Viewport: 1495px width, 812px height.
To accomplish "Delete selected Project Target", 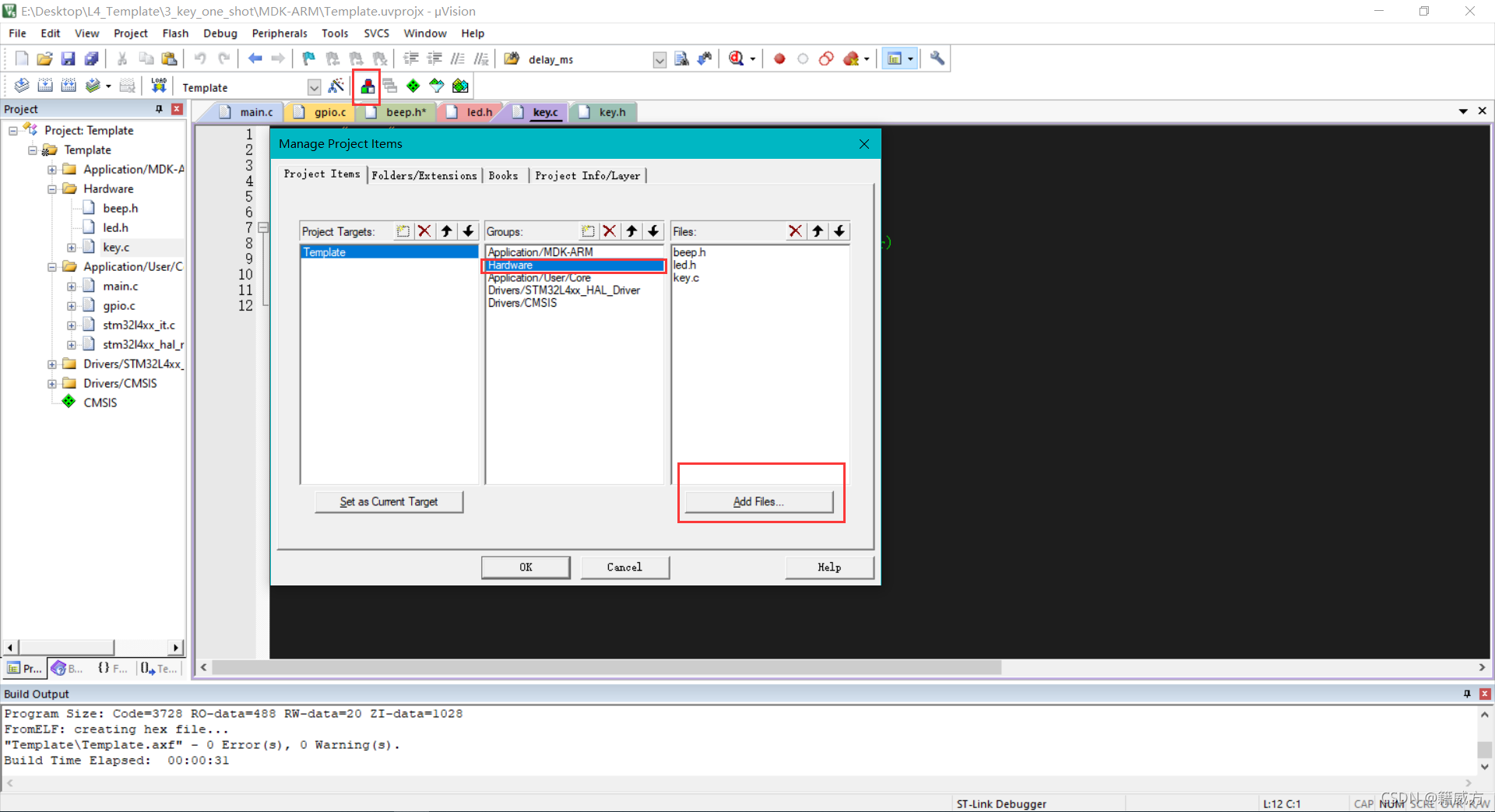I will pyautogui.click(x=424, y=231).
